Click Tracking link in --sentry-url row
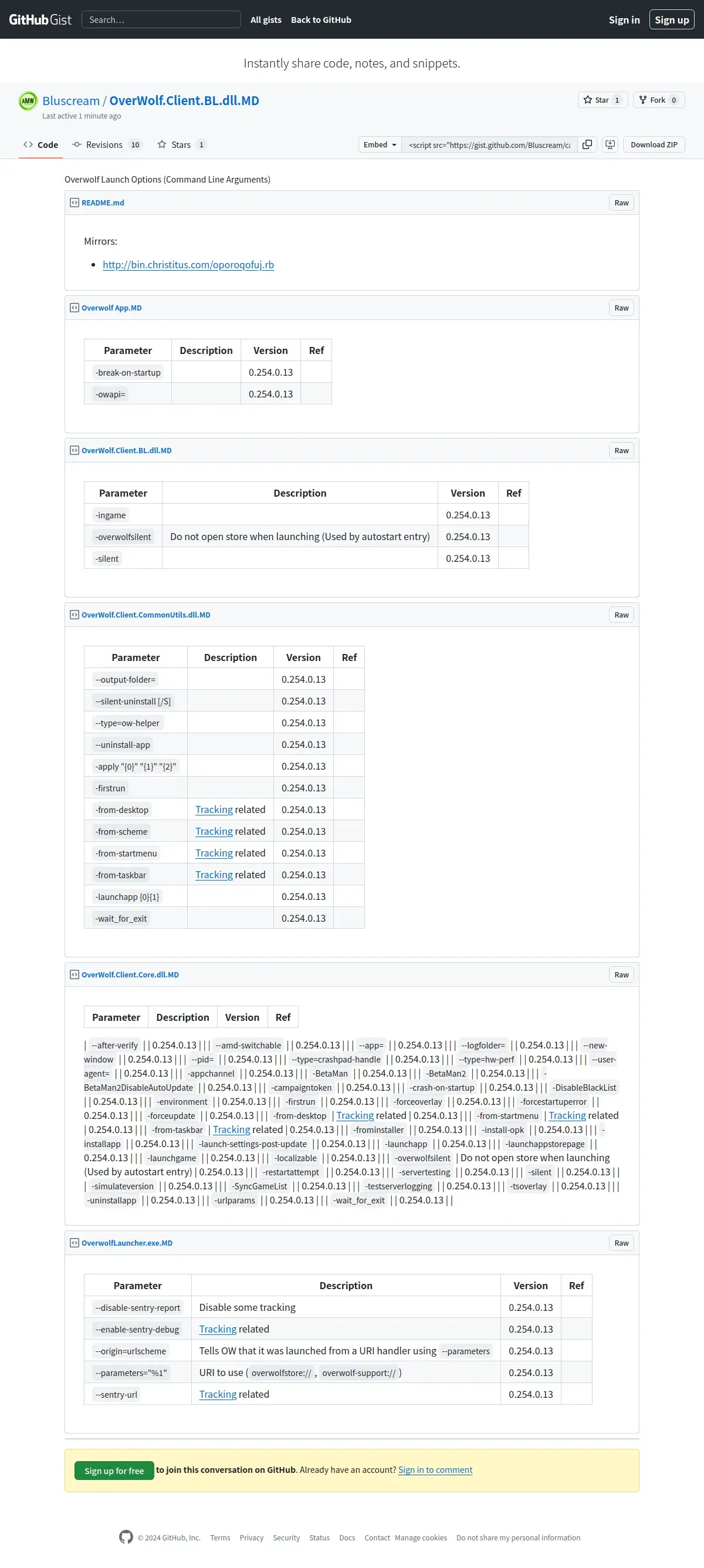This screenshot has width=704, height=1568. coord(218,1394)
